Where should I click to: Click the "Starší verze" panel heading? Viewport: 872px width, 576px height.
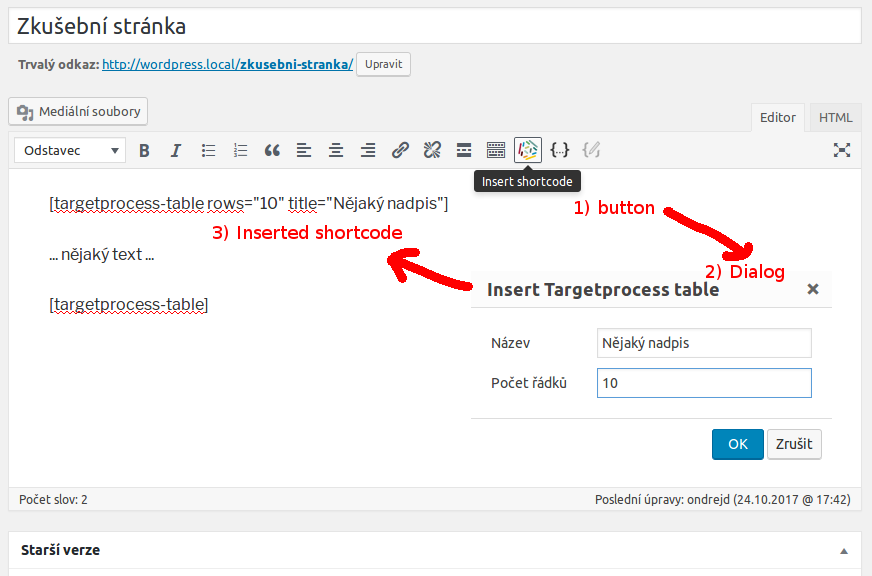point(61,550)
